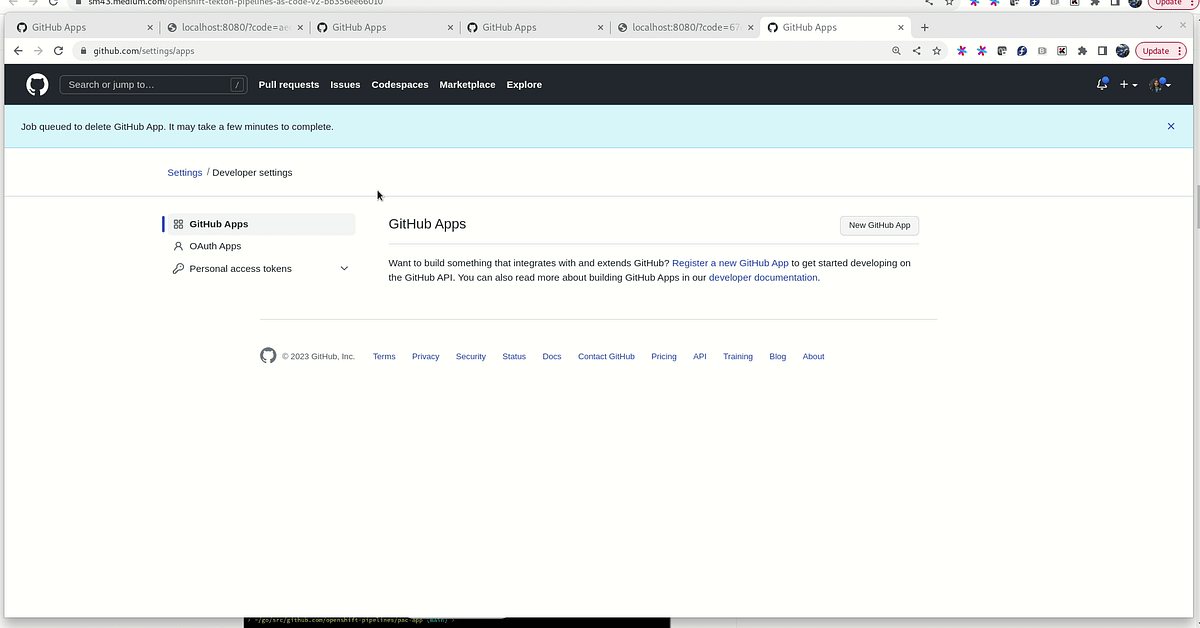Open the GitHub home Octocat icon

(36, 84)
